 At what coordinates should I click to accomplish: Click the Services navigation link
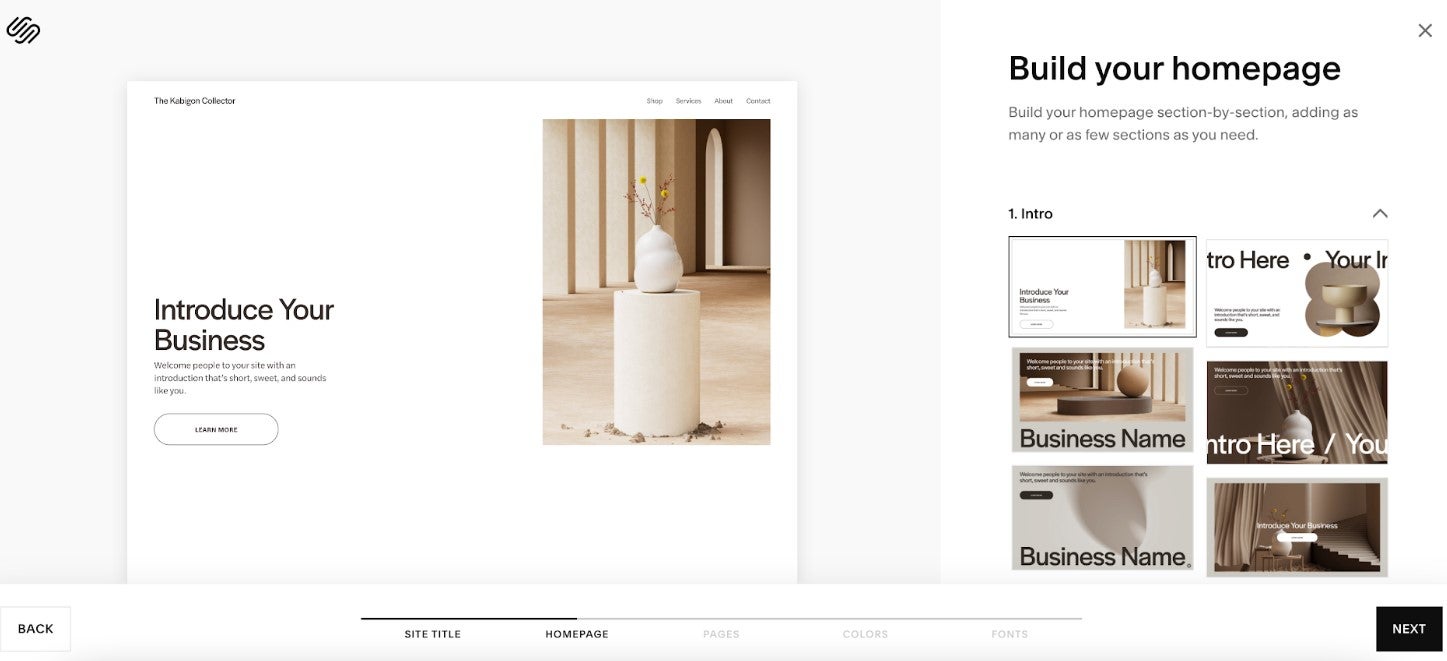point(688,100)
